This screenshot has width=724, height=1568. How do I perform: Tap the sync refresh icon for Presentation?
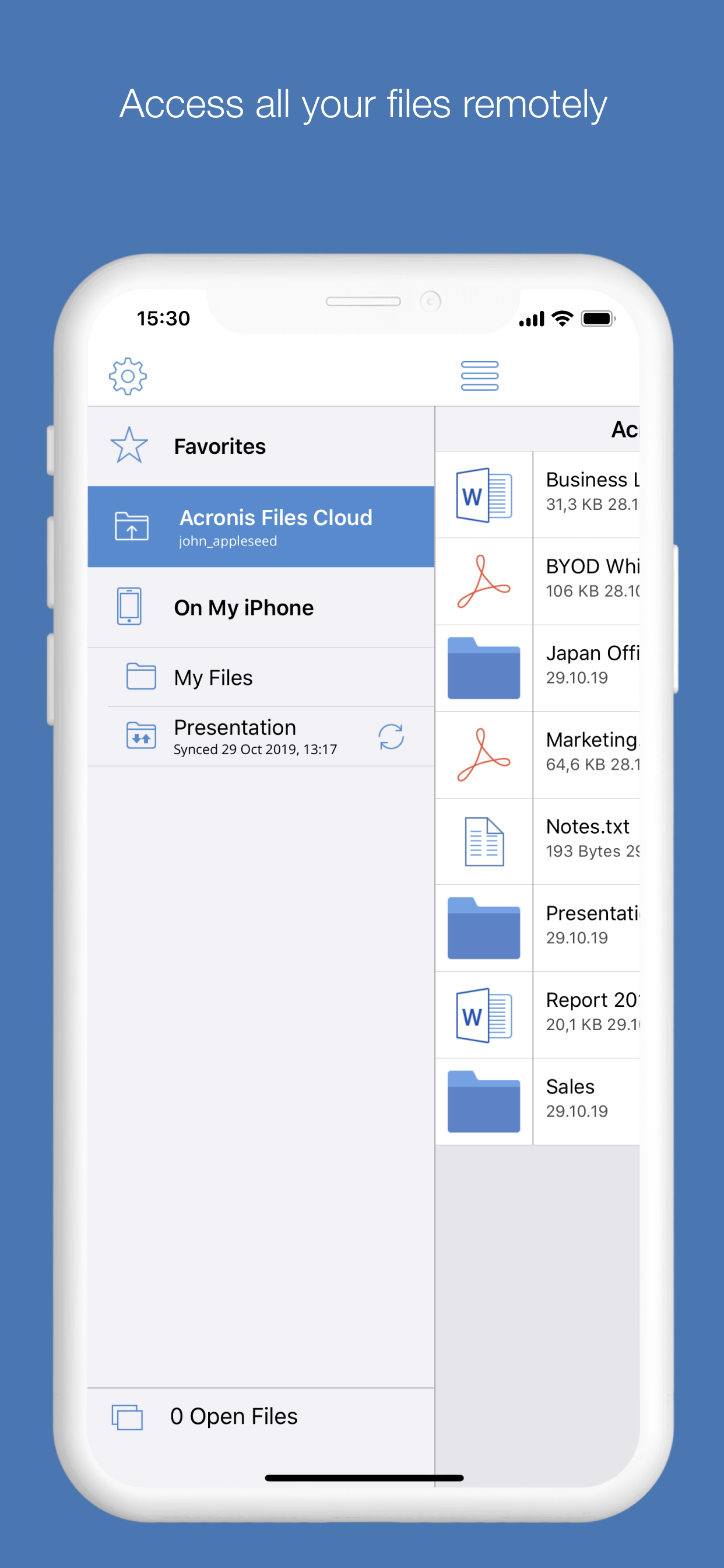(x=391, y=737)
